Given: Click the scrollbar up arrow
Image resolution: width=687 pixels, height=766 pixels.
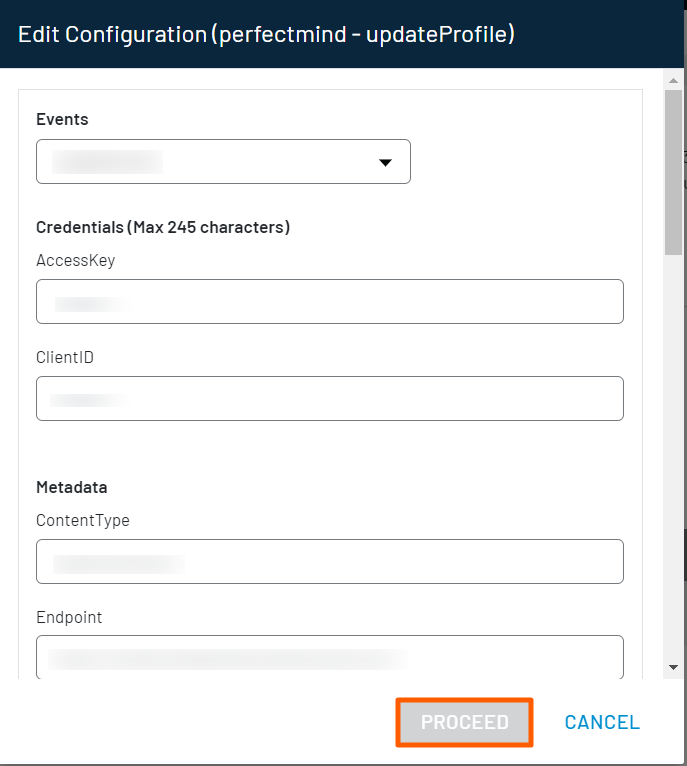Looking at the screenshot, I should [673, 77].
